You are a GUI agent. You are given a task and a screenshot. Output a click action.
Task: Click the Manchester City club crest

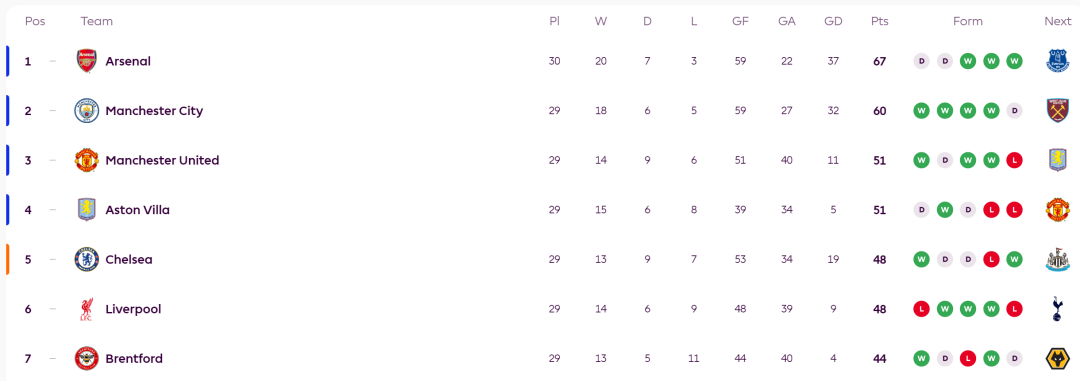[87, 111]
